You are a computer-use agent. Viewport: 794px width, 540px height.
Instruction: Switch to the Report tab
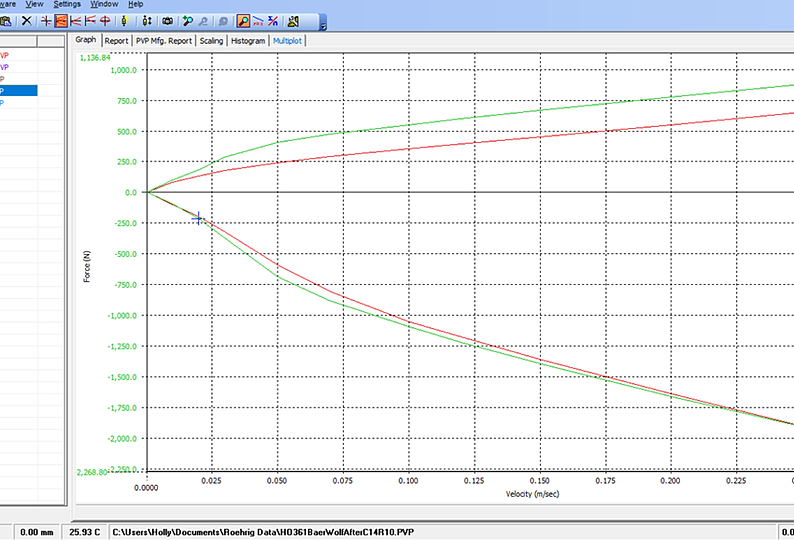click(x=116, y=41)
